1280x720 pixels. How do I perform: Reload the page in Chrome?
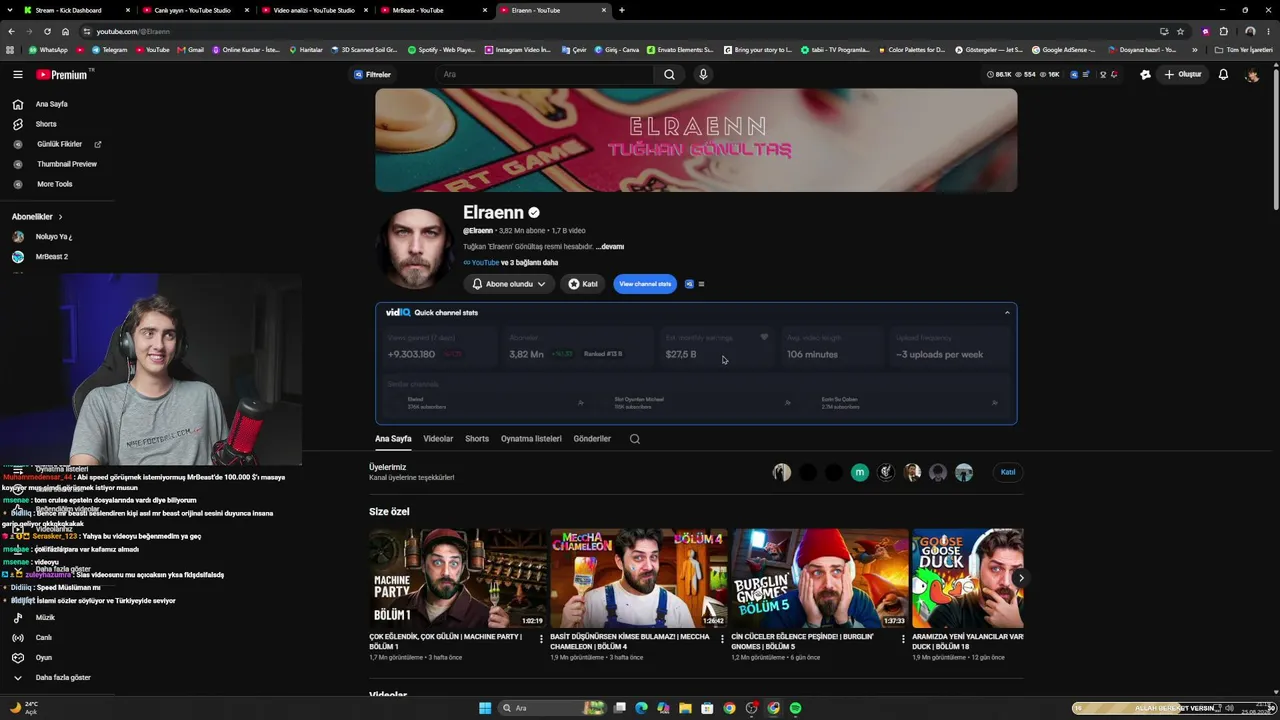(x=47, y=31)
